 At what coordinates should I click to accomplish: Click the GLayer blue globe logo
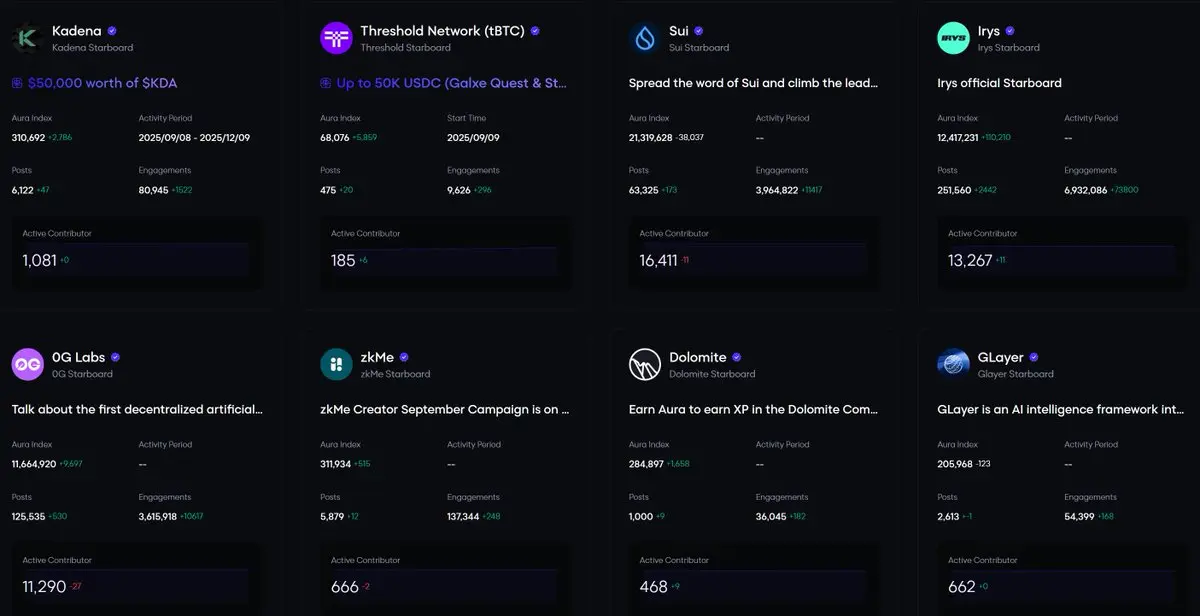point(953,365)
